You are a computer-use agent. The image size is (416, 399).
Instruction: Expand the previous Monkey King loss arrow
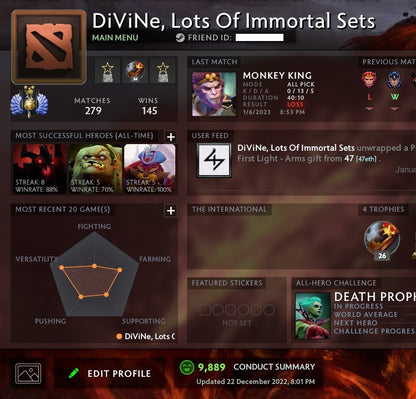[369, 109]
